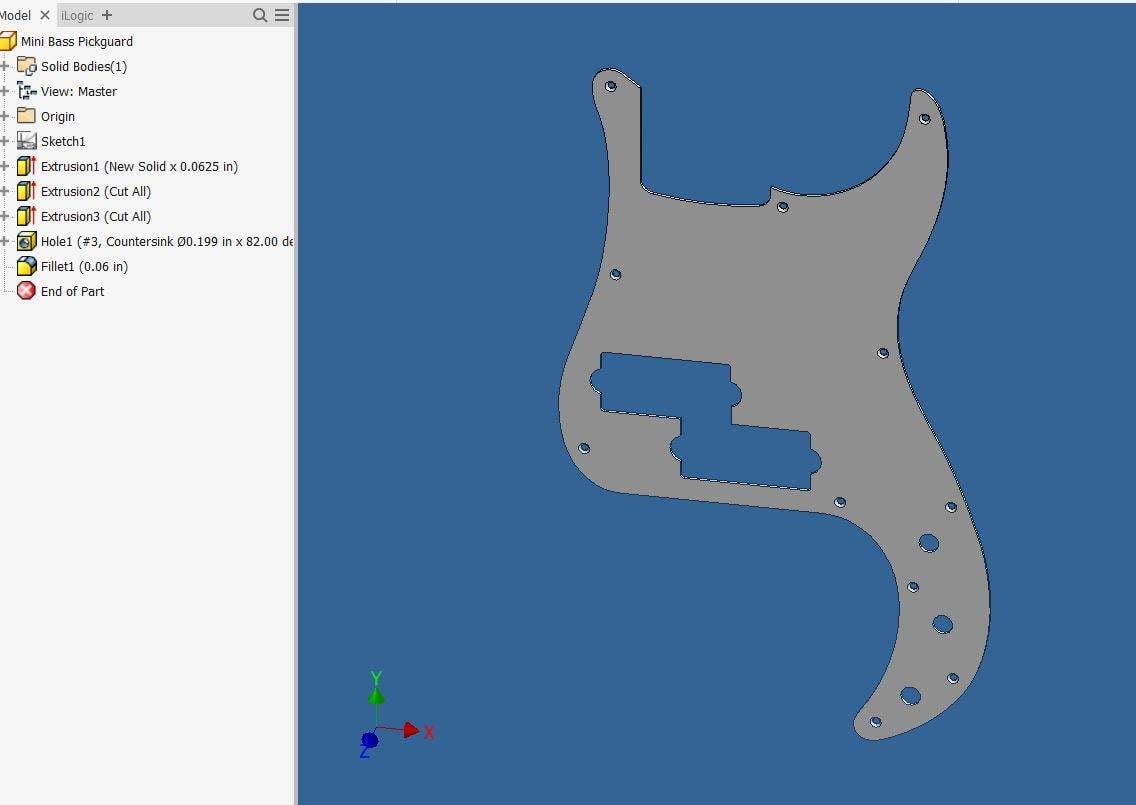
Task: Expand the Extrusion2 node
Action: 4,191
